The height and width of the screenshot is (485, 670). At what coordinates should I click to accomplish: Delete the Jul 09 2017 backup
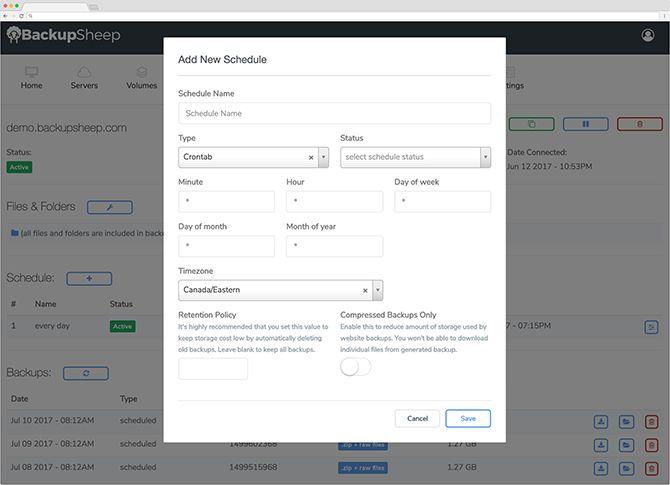tap(651, 444)
